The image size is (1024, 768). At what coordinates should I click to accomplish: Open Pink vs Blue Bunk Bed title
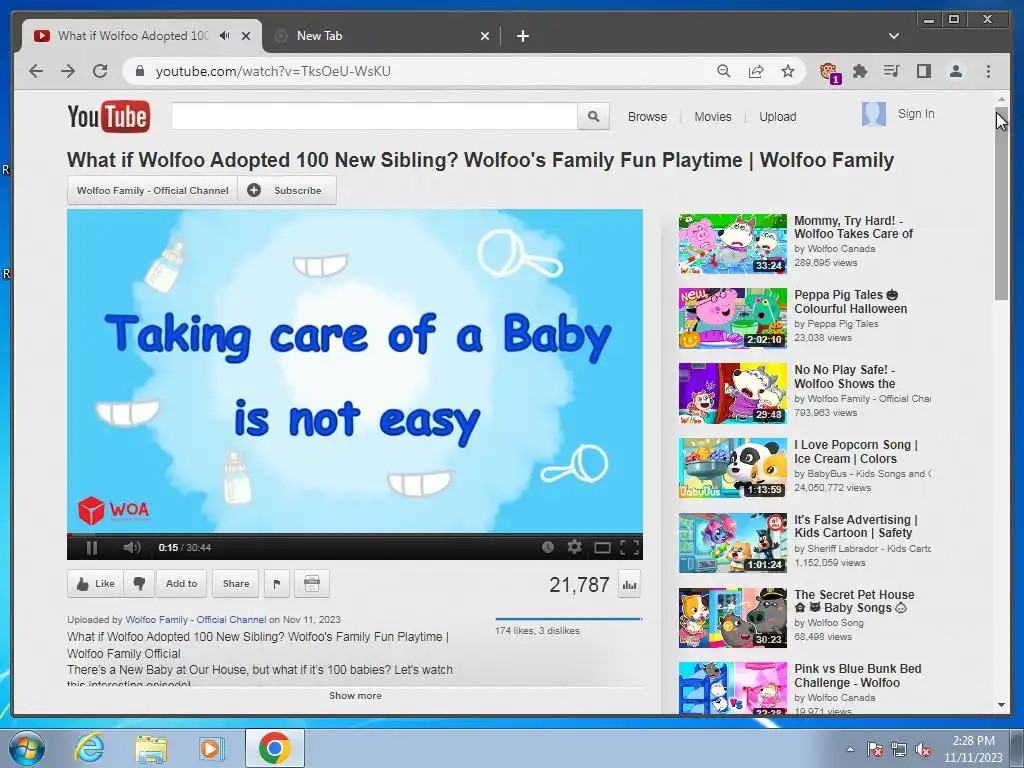click(x=857, y=676)
